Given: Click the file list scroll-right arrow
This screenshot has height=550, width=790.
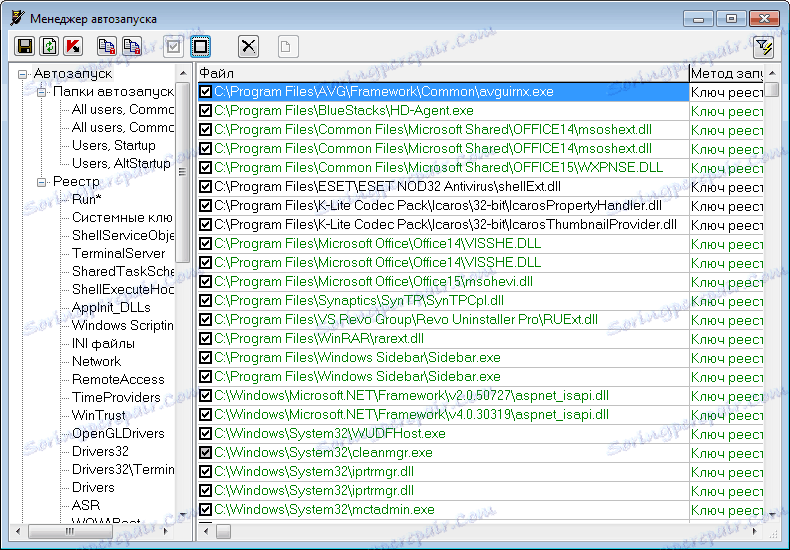Looking at the screenshot, I should pos(755,531).
